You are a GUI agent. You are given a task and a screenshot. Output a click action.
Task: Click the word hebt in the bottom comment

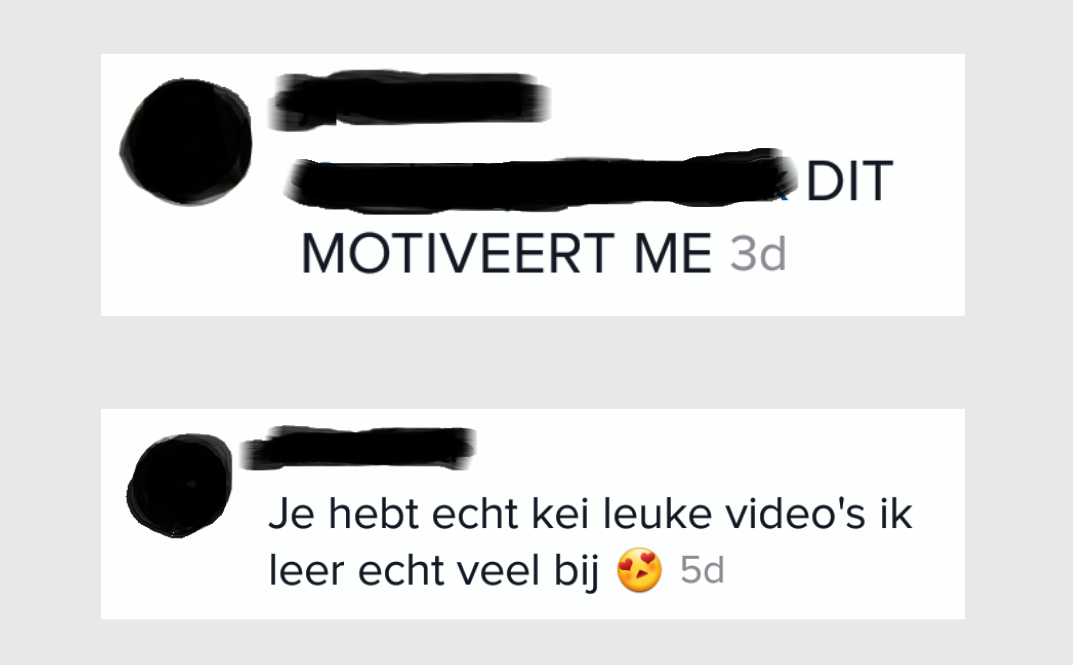coord(374,514)
